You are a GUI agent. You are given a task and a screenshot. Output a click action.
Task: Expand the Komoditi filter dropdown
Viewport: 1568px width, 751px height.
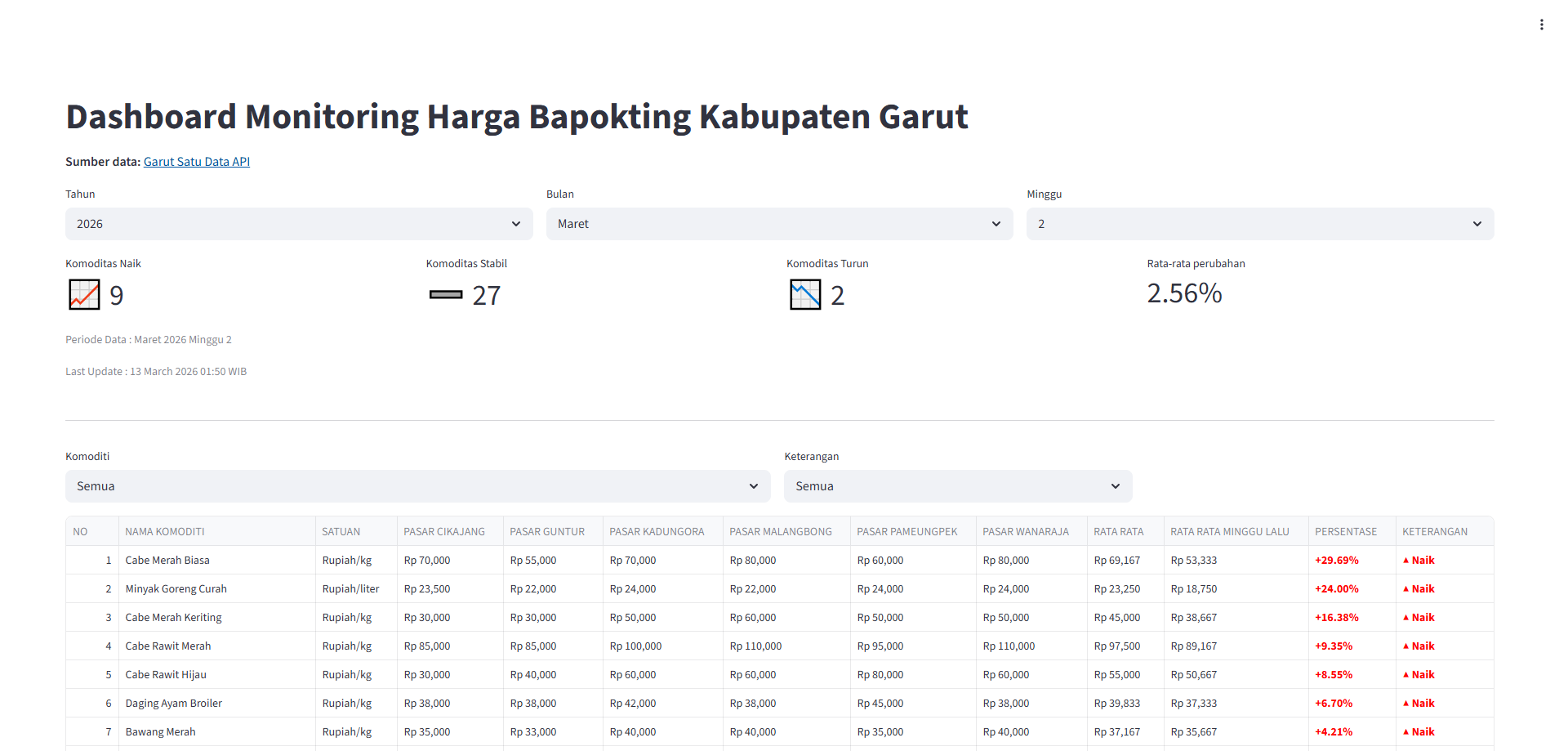418,486
